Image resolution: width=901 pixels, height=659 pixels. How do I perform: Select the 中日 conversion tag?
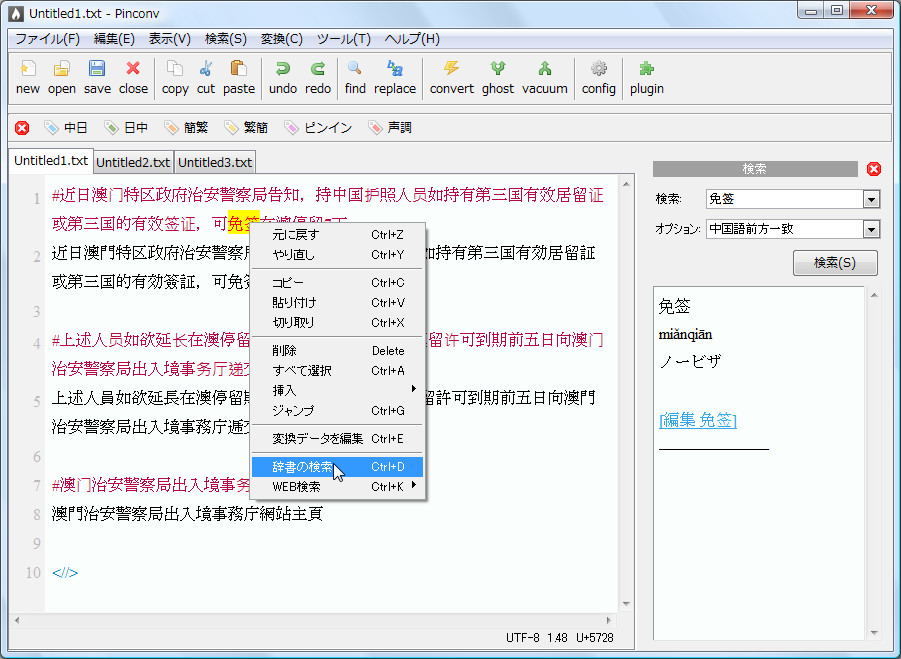pos(66,128)
